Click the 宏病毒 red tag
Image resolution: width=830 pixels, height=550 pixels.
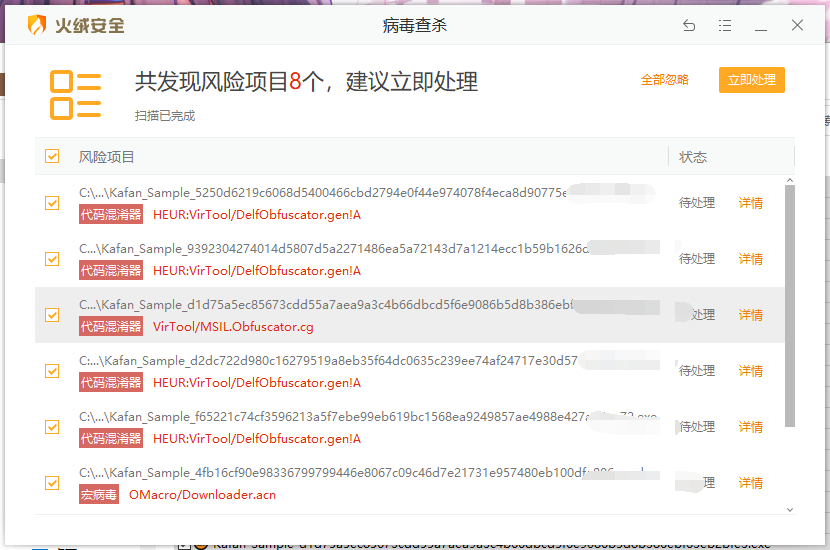pos(99,494)
